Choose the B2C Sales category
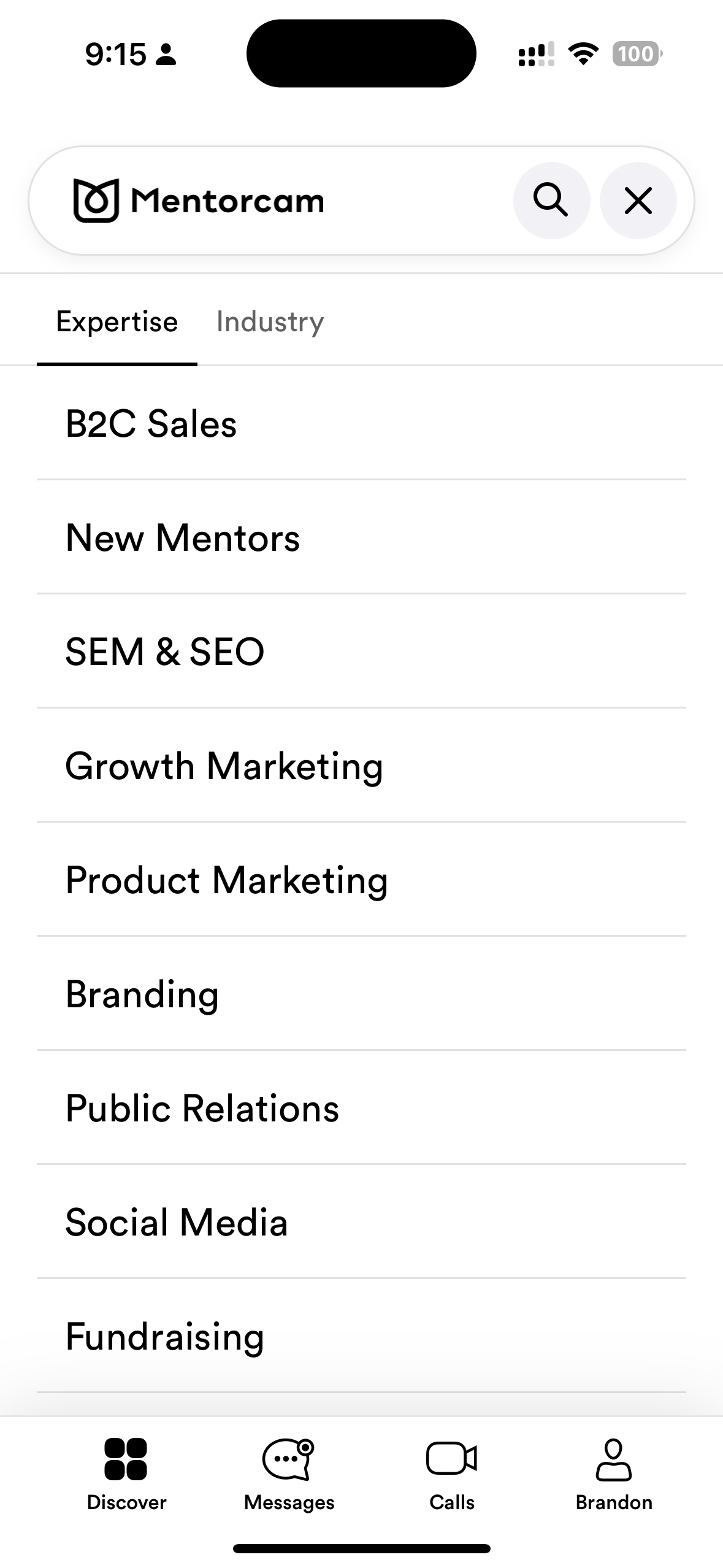This screenshot has width=723, height=1568. [151, 424]
